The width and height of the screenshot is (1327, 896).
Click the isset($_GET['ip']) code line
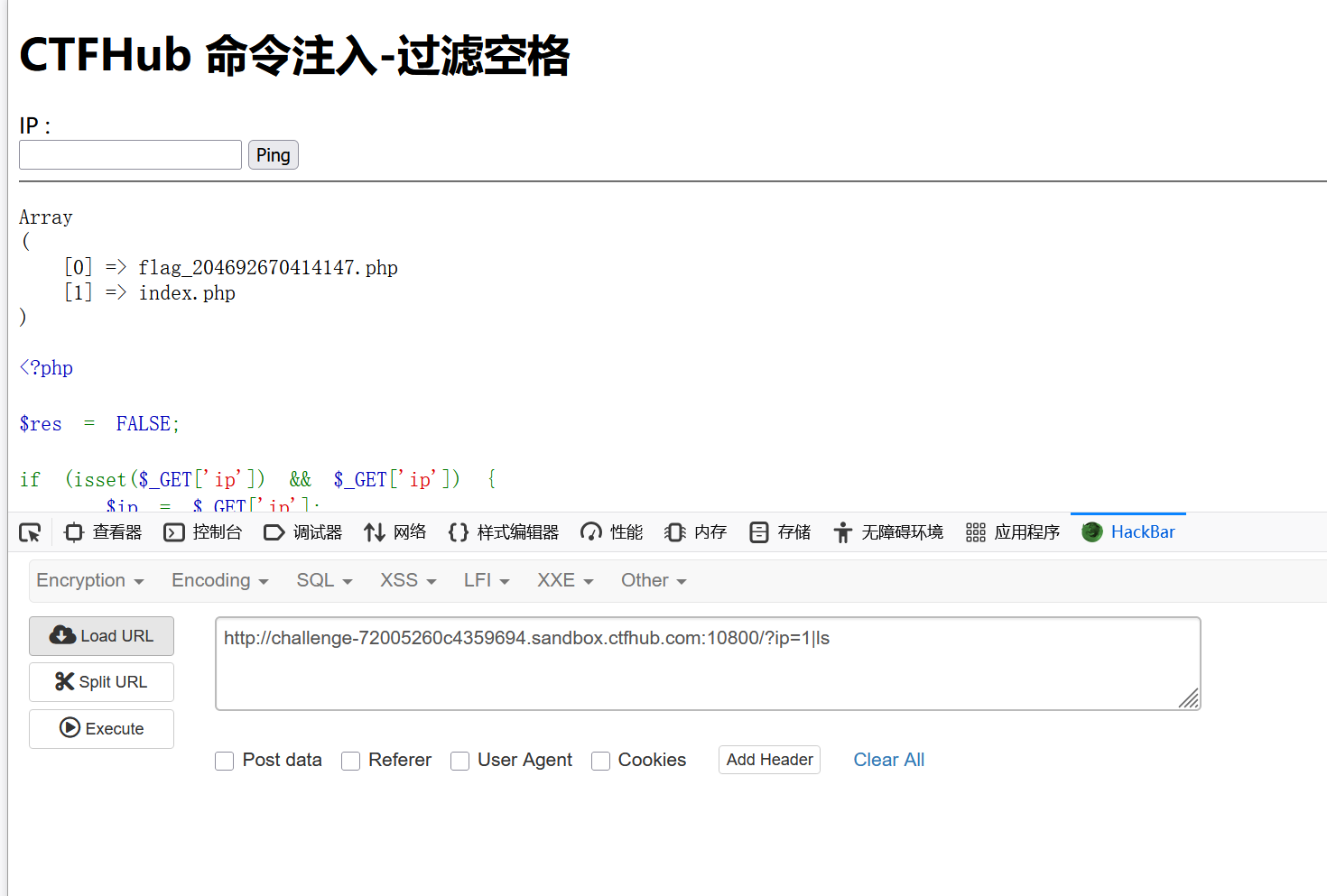pyautogui.click(x=258, y=479)
